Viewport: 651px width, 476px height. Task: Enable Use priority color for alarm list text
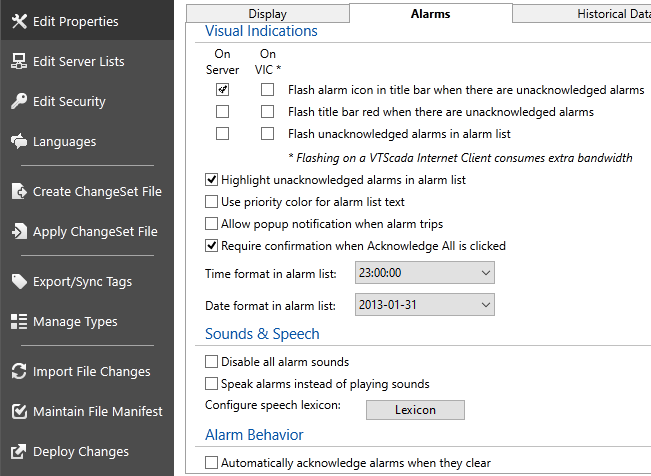tap(211, 202)
